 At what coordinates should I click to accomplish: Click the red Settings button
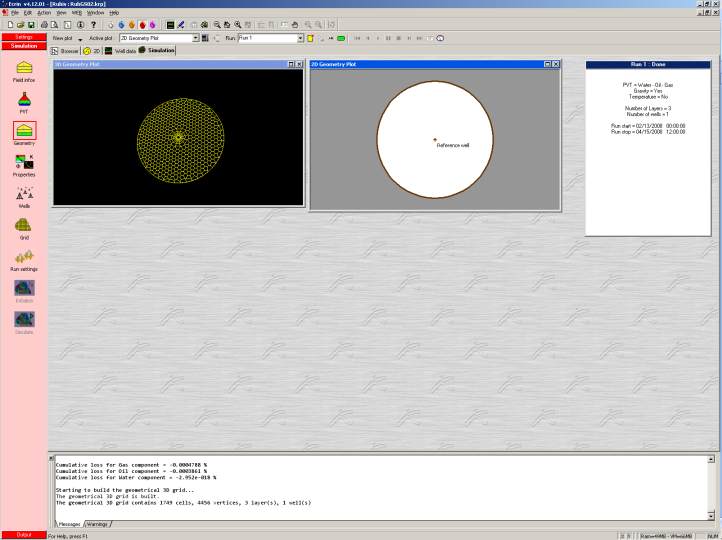click(x=23, y=37)
